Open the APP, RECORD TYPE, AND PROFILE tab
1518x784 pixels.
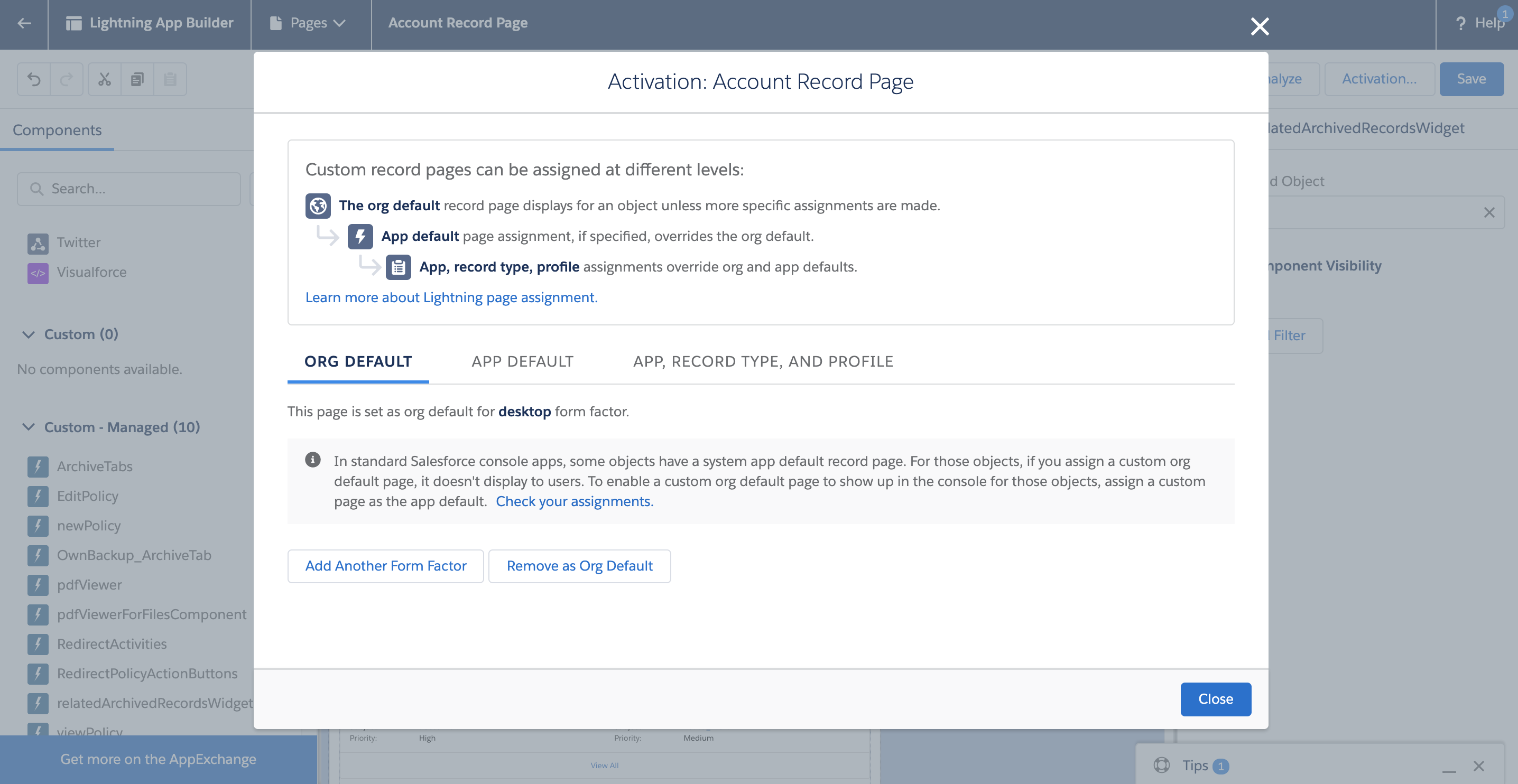763,361
